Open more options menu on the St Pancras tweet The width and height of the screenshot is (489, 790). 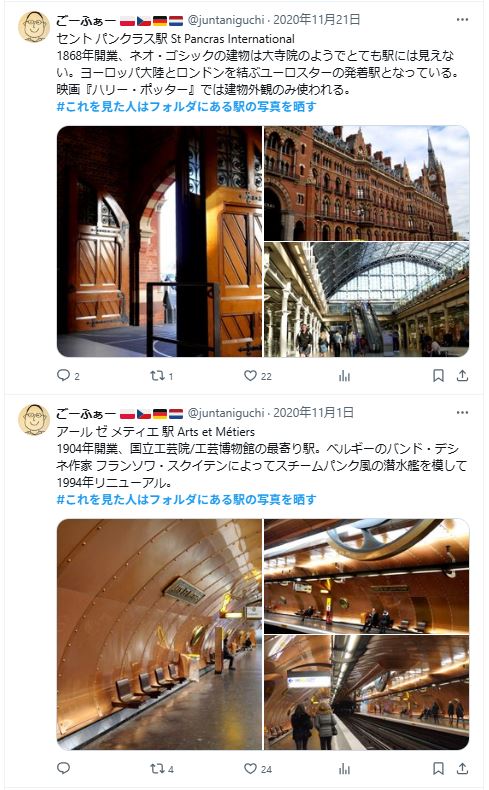[x=462, y=20]
